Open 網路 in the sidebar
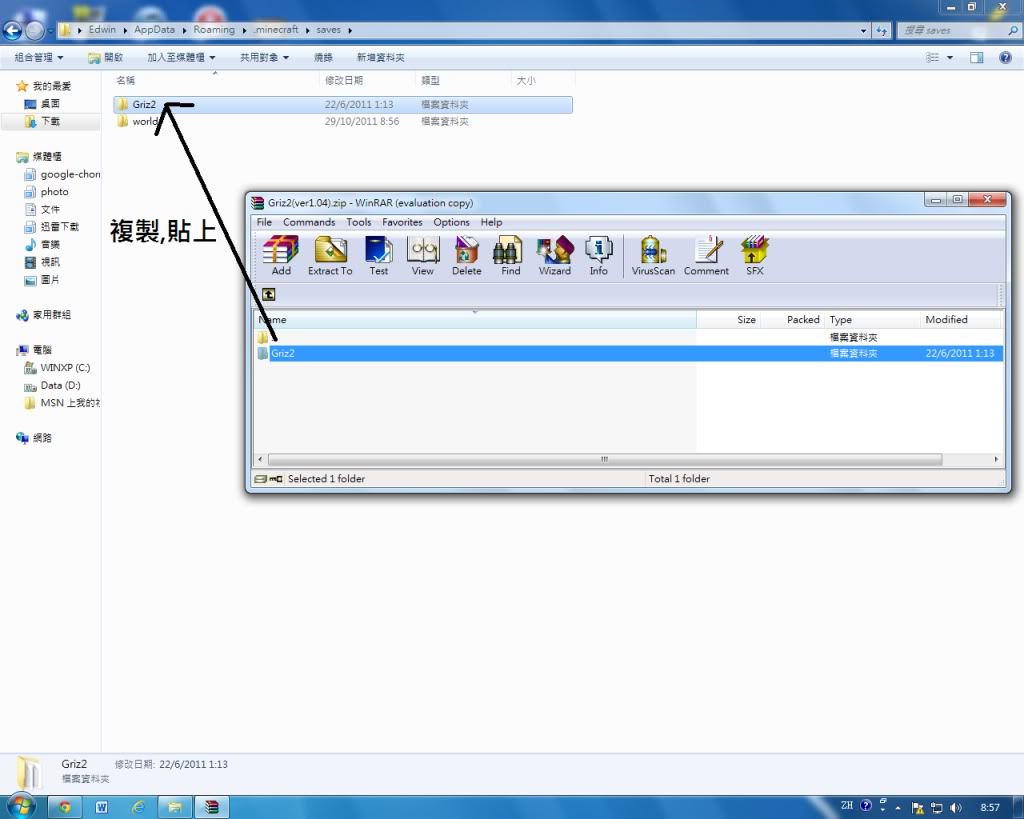Image resolution: width=1024 pixels, height=819 pixels. coord(42,438)
